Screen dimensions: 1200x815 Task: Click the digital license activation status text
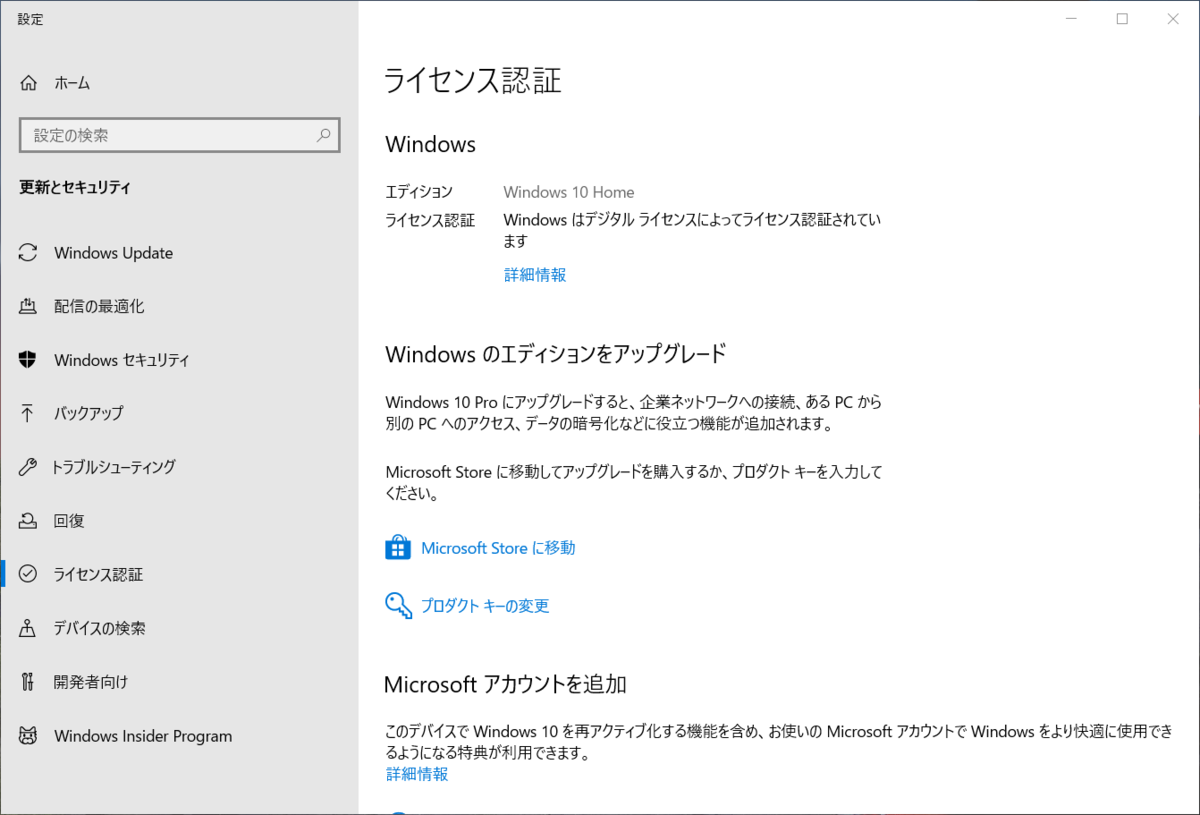point(692,231)
